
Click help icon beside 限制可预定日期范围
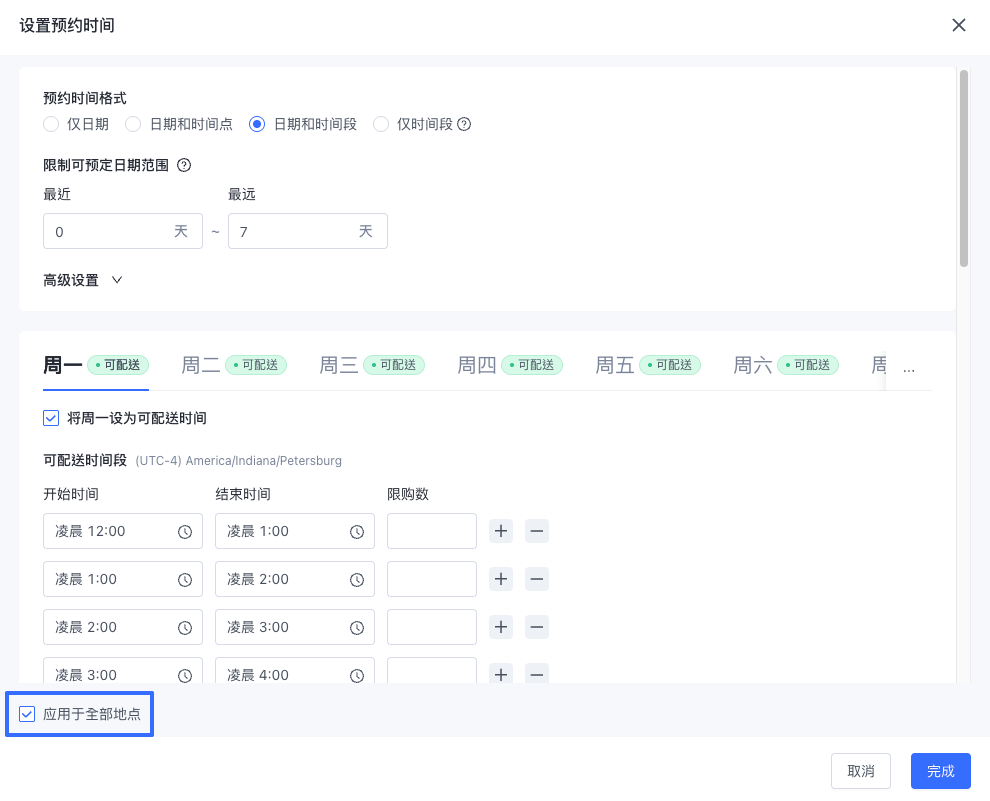click(x=184, y=165)
